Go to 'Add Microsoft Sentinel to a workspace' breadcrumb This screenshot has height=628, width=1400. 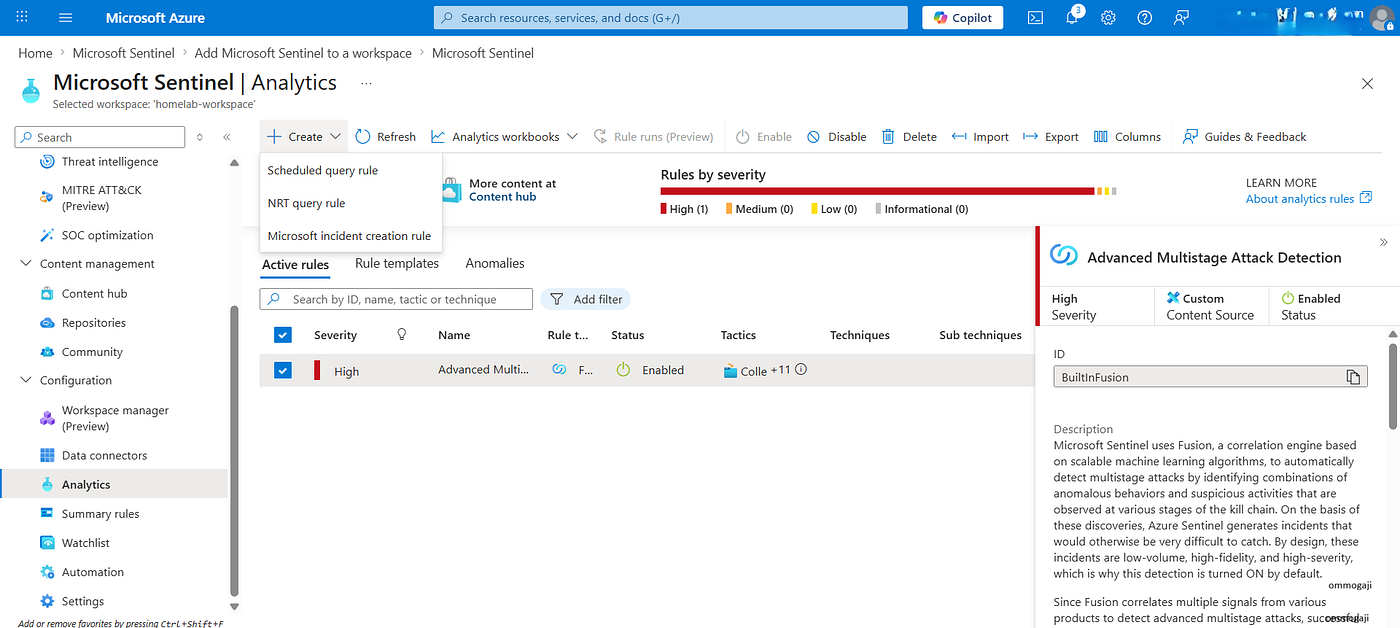click(303, 53)
